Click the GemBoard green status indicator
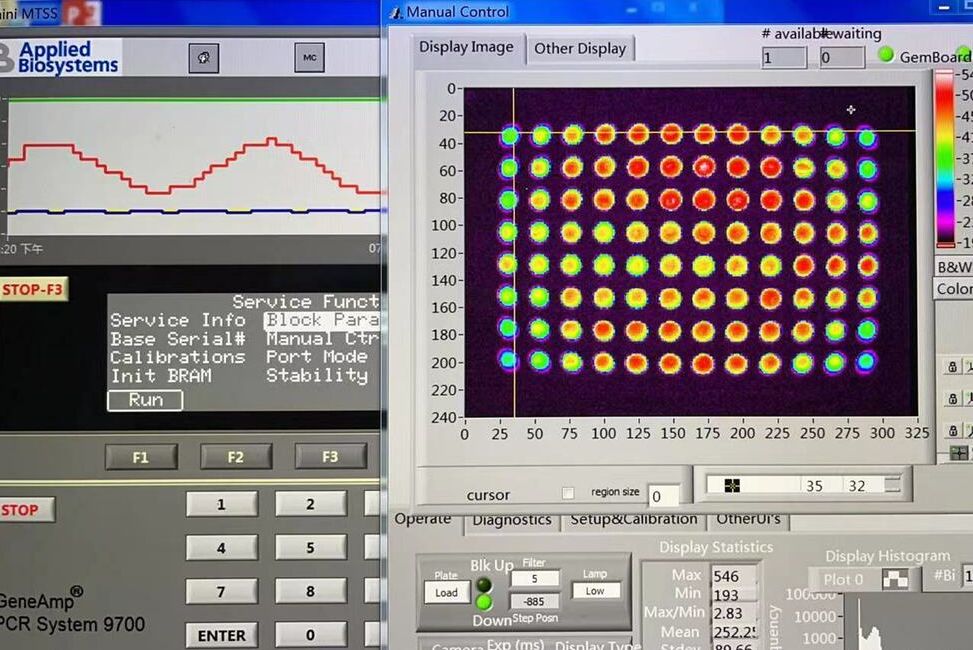 (x=885, y=55)
